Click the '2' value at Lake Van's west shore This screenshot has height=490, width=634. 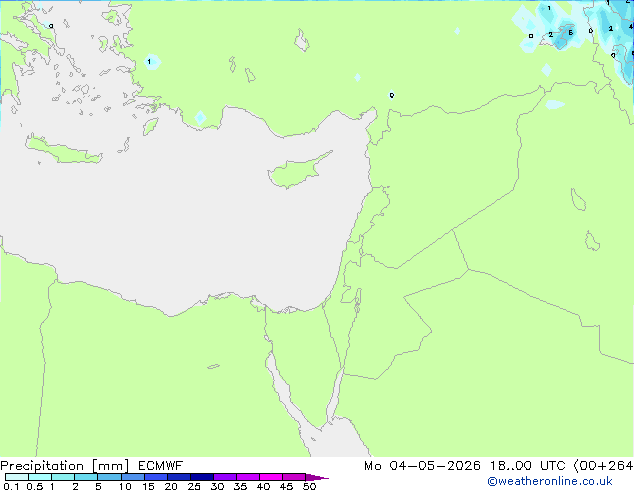click(x=550, y=35)
